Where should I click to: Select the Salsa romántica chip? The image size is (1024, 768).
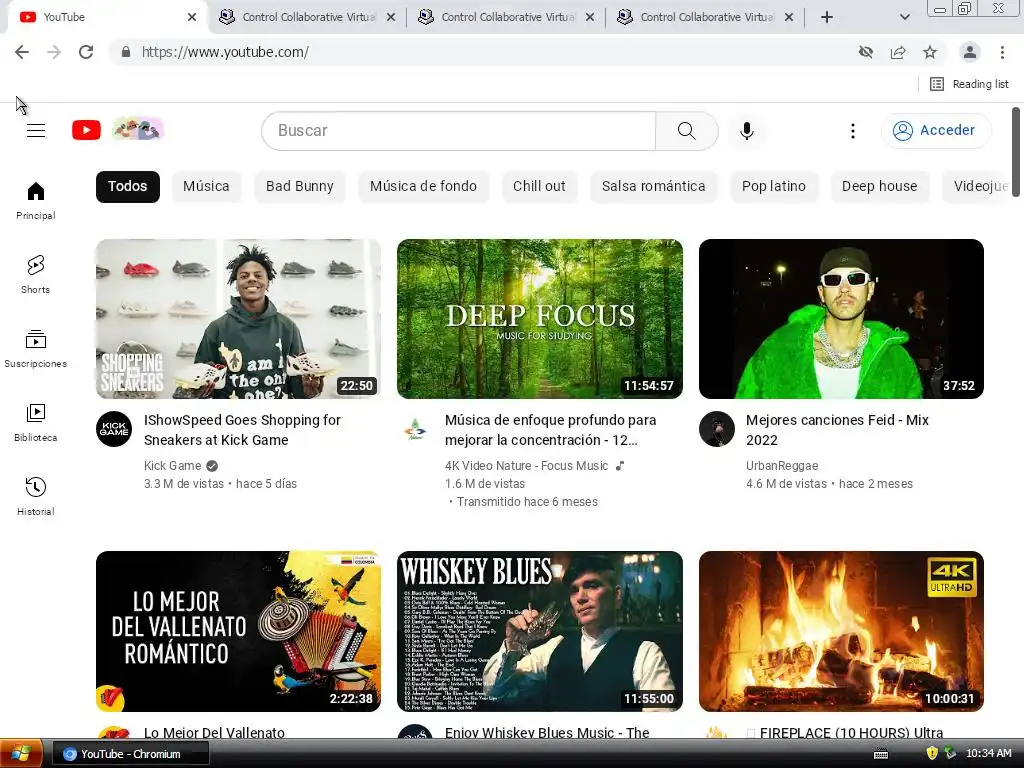point(654,187)
